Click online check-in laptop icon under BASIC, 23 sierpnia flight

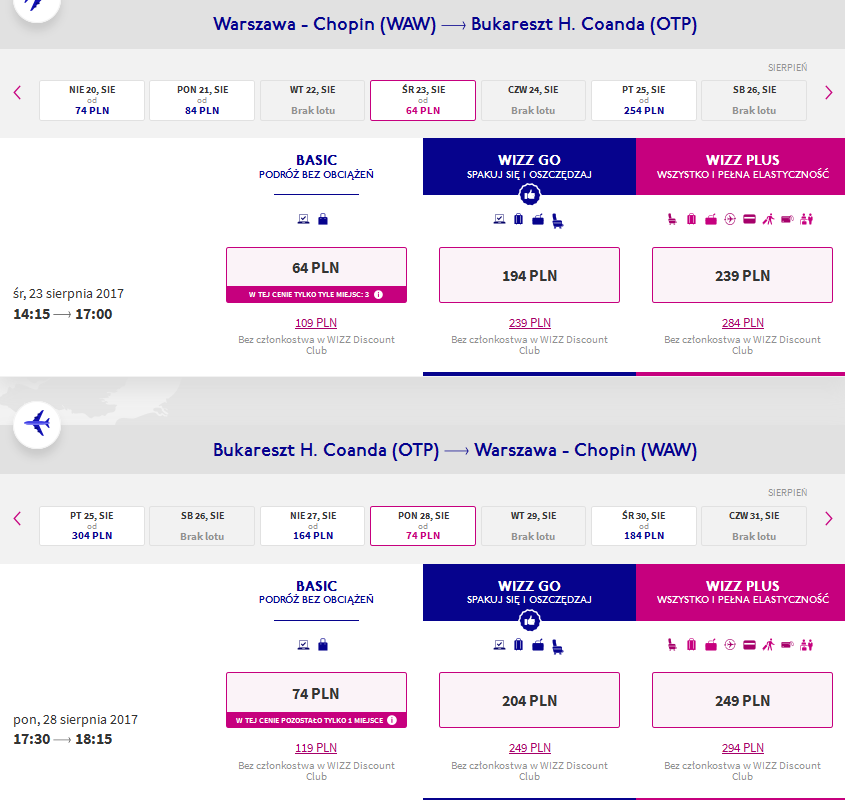pos(303,219)
